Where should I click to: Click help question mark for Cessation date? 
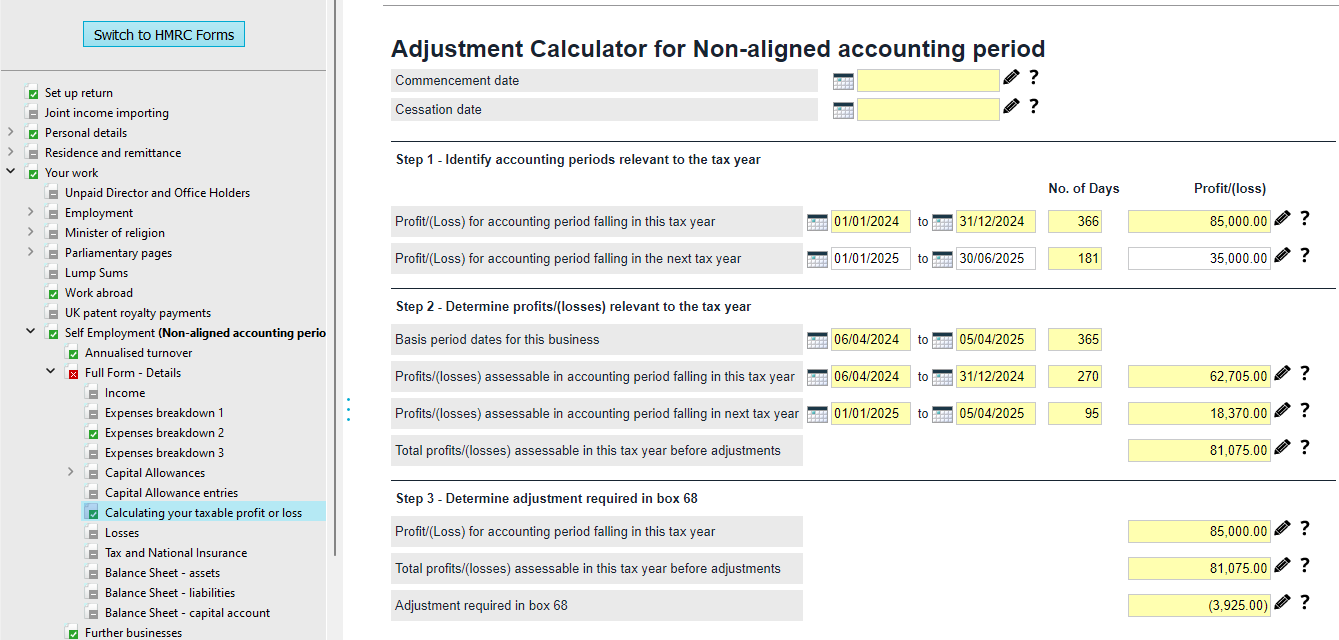tap(1034, 106)
